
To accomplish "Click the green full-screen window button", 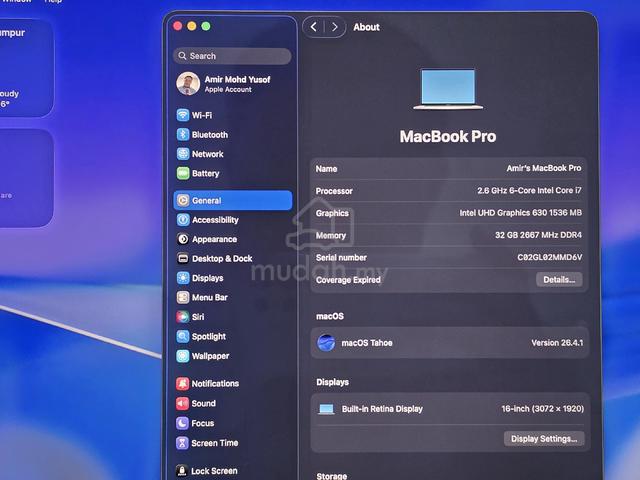I will pos(206,26).
